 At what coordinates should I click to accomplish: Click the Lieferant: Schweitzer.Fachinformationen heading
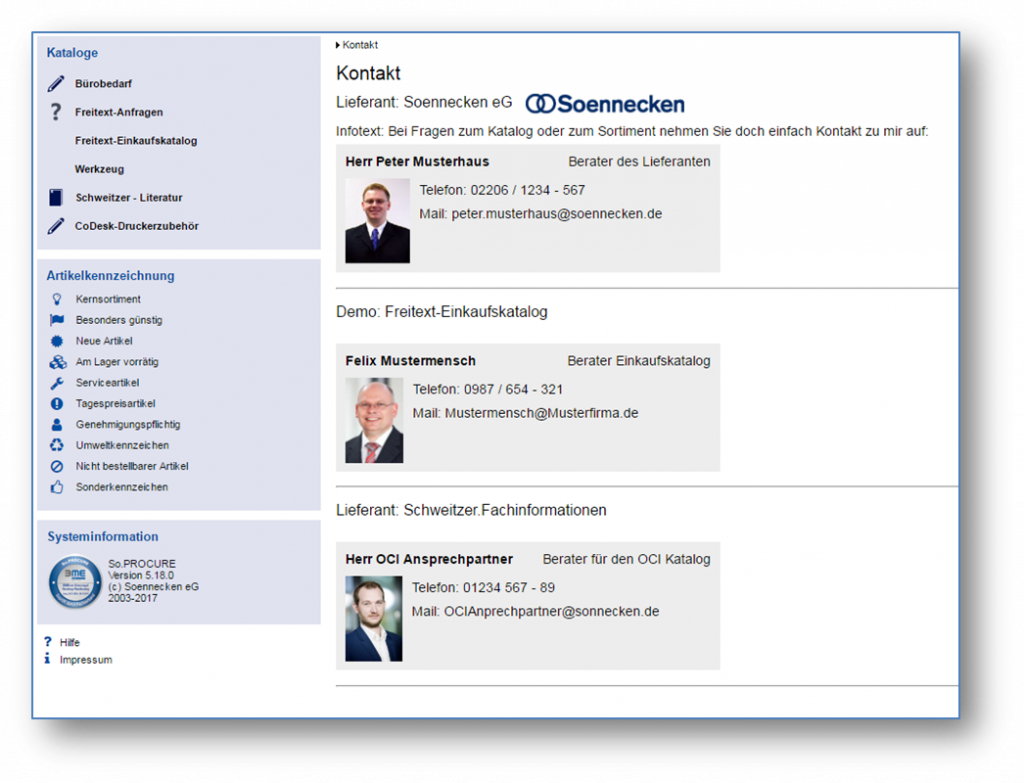click(472, 510)
